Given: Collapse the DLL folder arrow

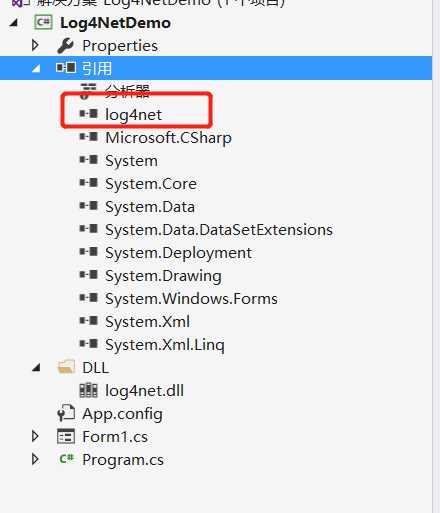Looking at the screenshot, I should point(36,368).
